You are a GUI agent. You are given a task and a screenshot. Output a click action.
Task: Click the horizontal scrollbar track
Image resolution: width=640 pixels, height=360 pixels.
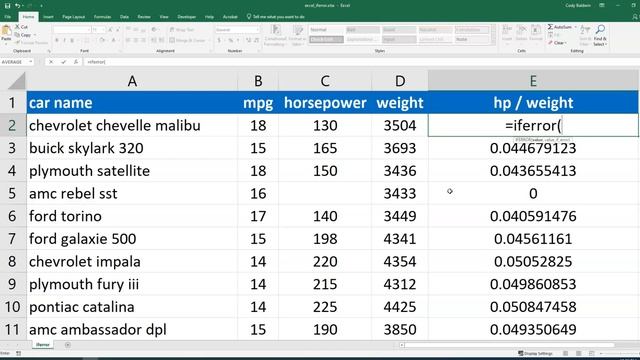(x=509, y=345)
